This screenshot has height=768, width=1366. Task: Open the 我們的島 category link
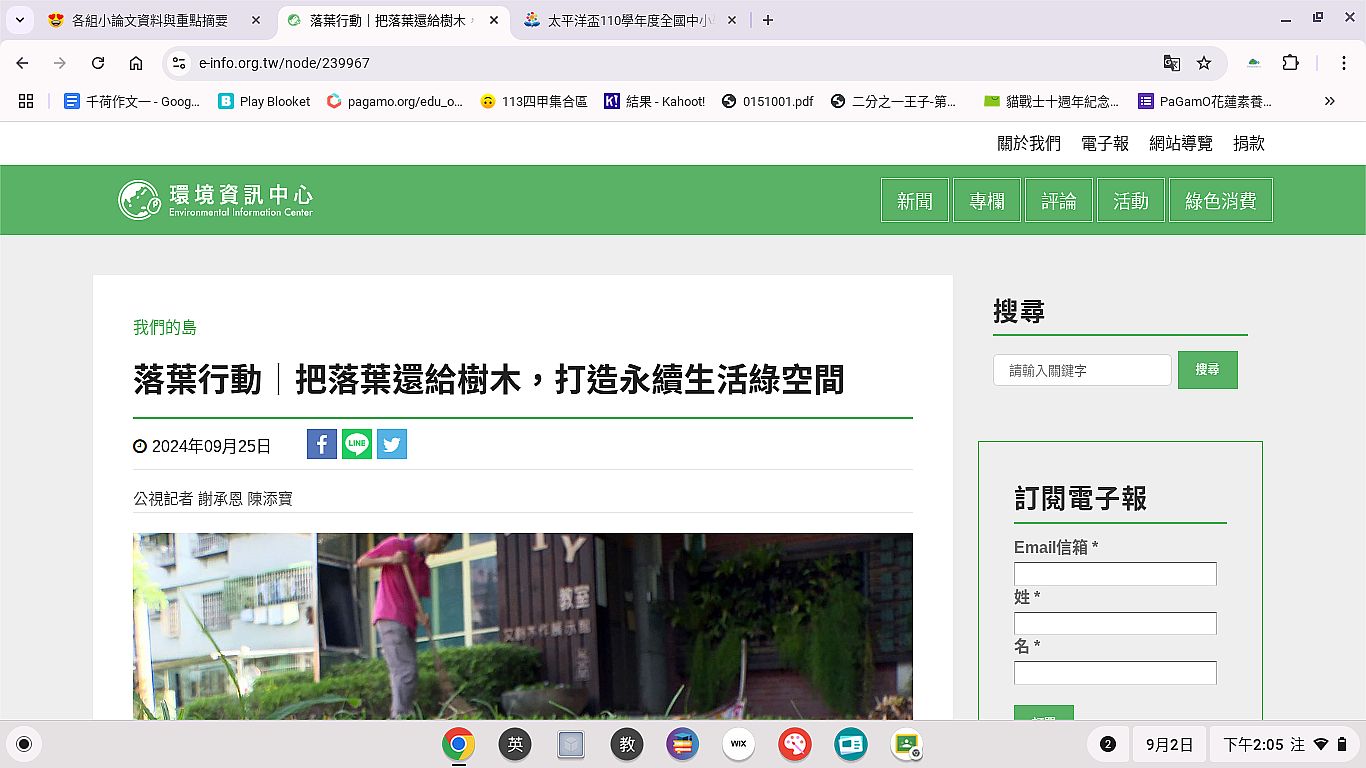pos(165,328)
